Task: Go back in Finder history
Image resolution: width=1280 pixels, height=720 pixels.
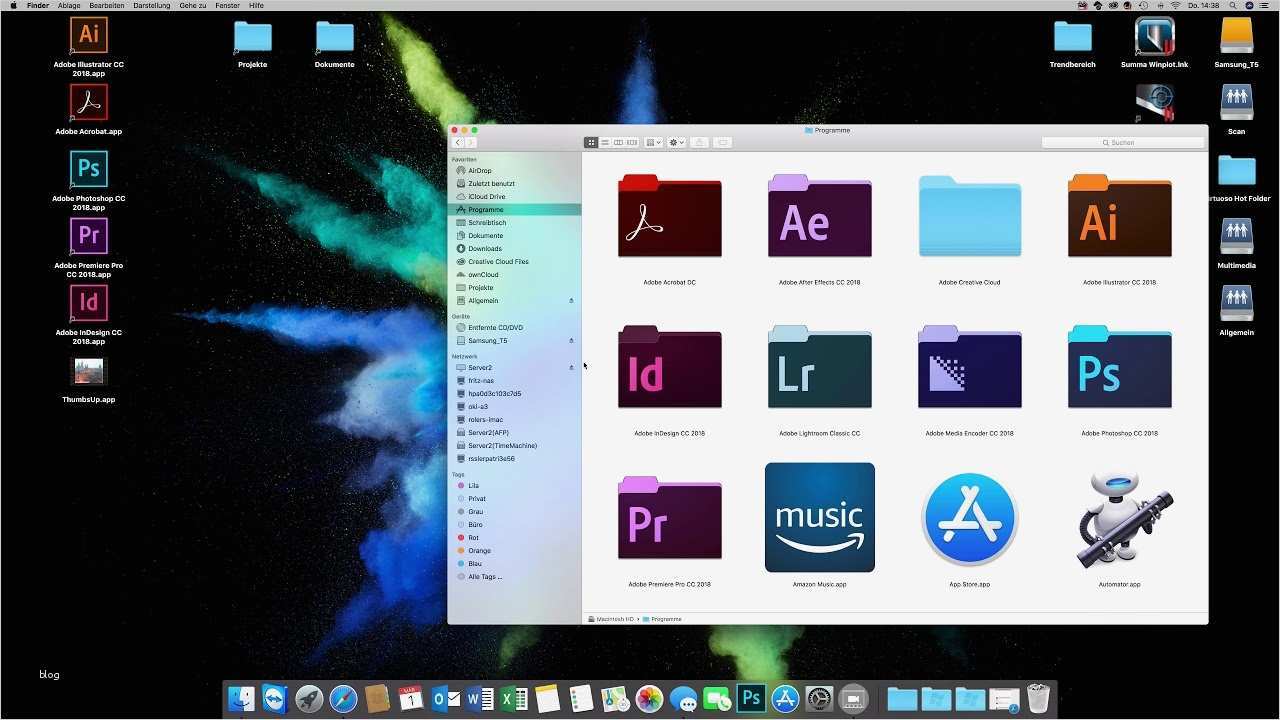Action: pyautogui.click(x=458, y=143)
